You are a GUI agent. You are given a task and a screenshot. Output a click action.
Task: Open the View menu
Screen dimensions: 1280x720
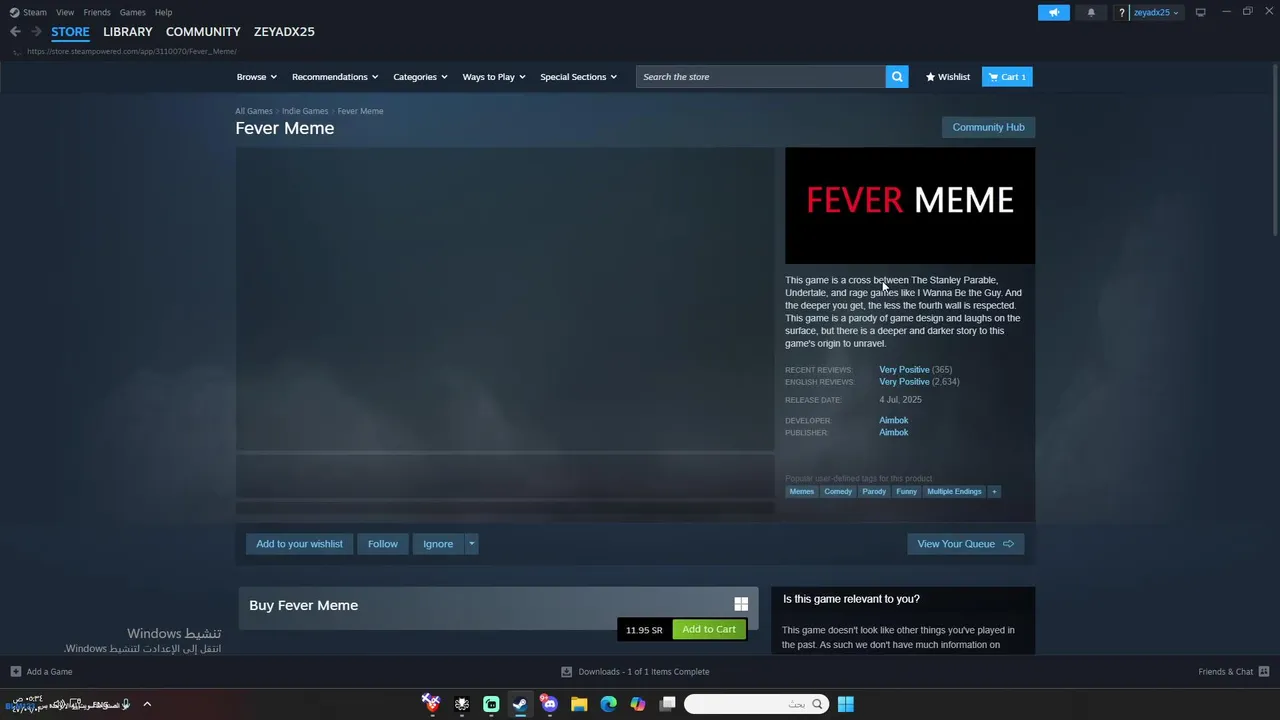click(65, 12)
